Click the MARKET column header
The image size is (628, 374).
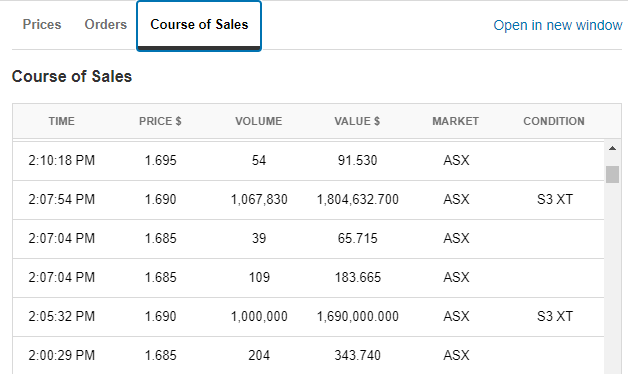pos(456,121)
